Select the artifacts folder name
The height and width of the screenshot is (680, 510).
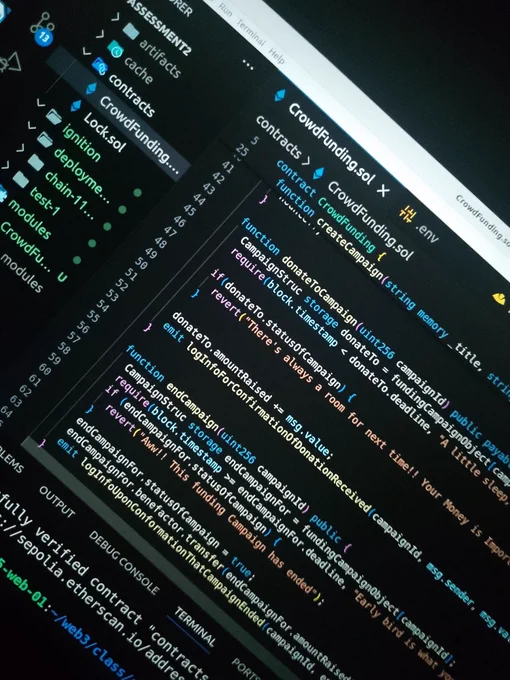(x=160, y=59)
